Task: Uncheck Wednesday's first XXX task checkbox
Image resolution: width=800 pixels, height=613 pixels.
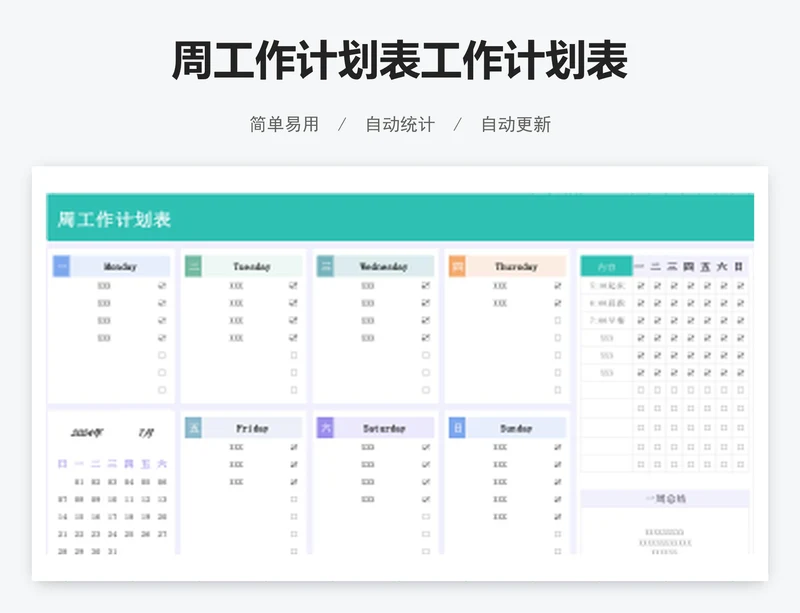Action: [426, 286]
